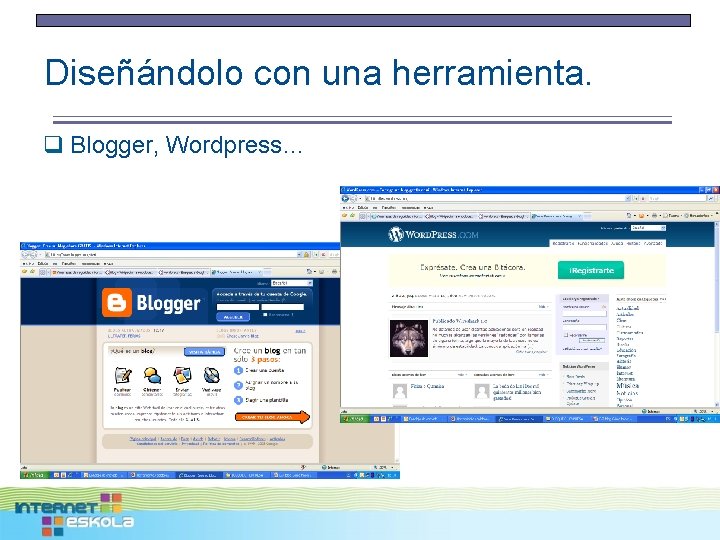Click the left grey avatar thumbnail on WordPress page

(400, 391)
